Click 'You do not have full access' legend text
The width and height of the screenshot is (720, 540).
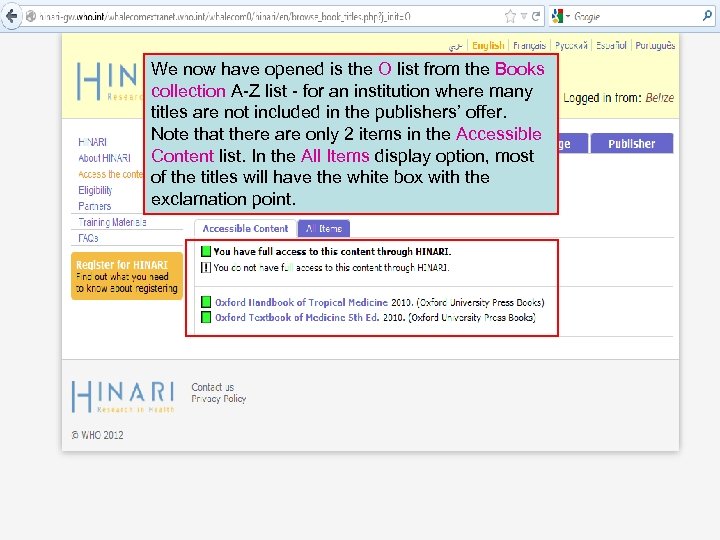click(x=331, y=267)
